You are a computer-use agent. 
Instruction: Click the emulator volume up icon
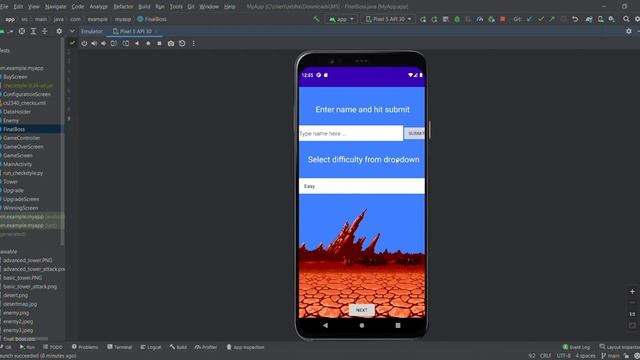(x=94, y=43)
